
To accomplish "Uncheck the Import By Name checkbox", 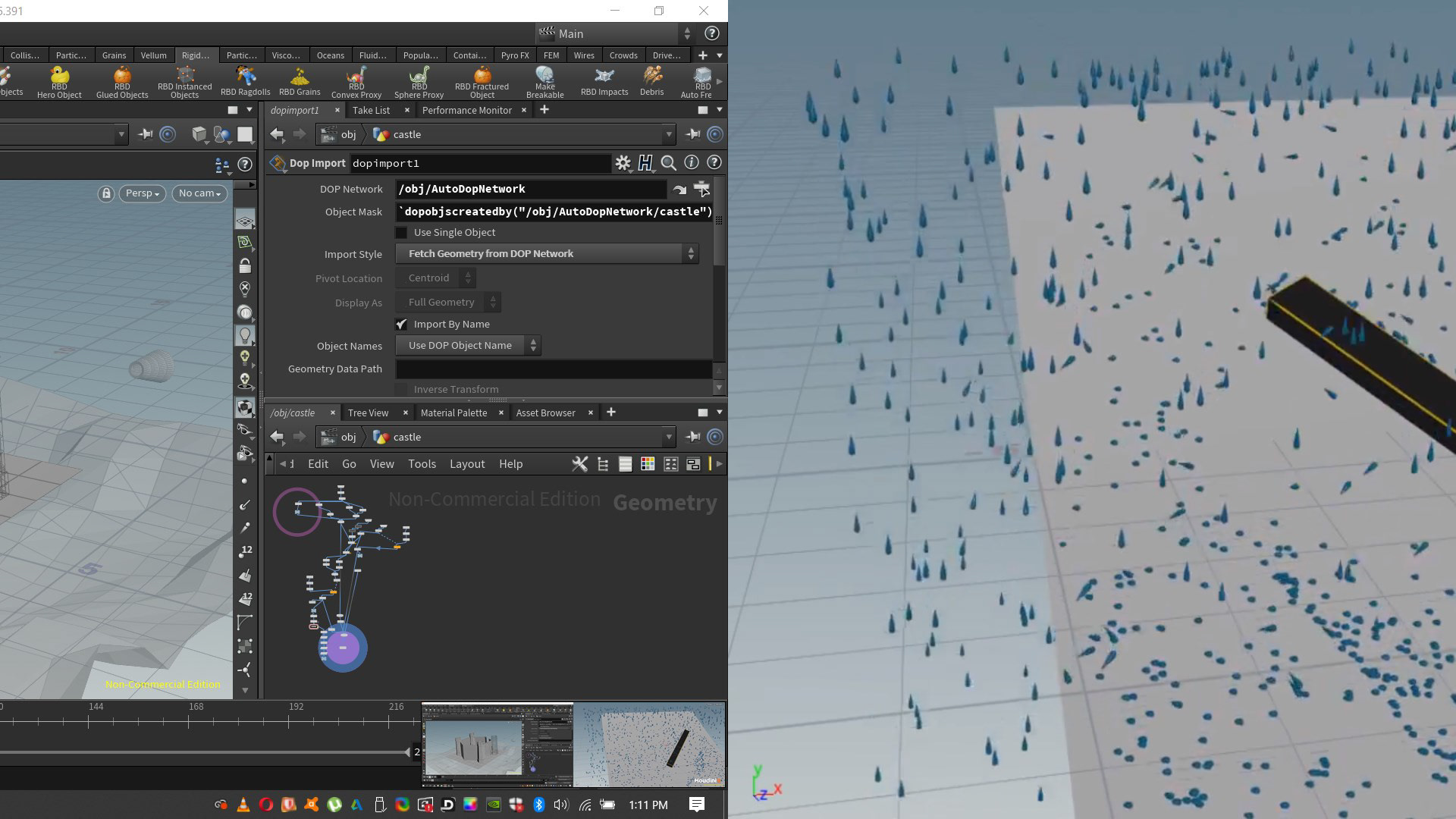I will 402,325.
